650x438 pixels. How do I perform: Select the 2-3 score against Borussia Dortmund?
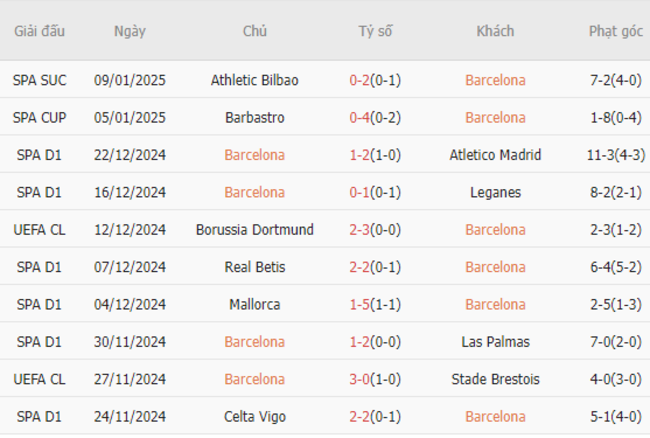point(359,230)
